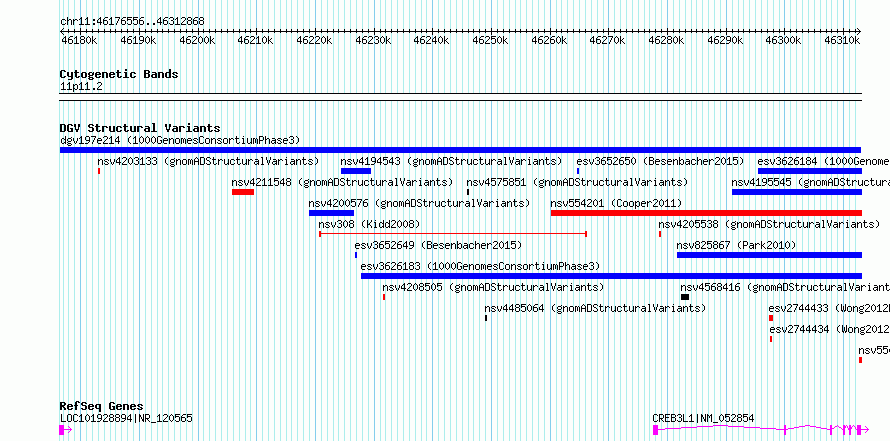Click the dgv197e214 1000Genomes label
Screen dimensions: 890x441
click(180, 140)
